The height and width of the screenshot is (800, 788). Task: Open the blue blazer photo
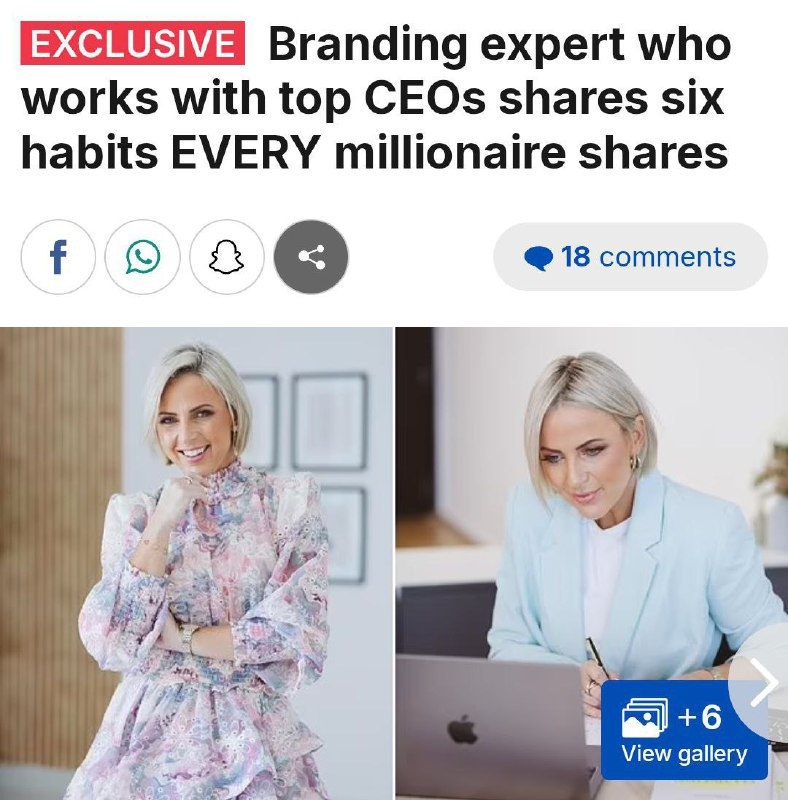(592, 563)
